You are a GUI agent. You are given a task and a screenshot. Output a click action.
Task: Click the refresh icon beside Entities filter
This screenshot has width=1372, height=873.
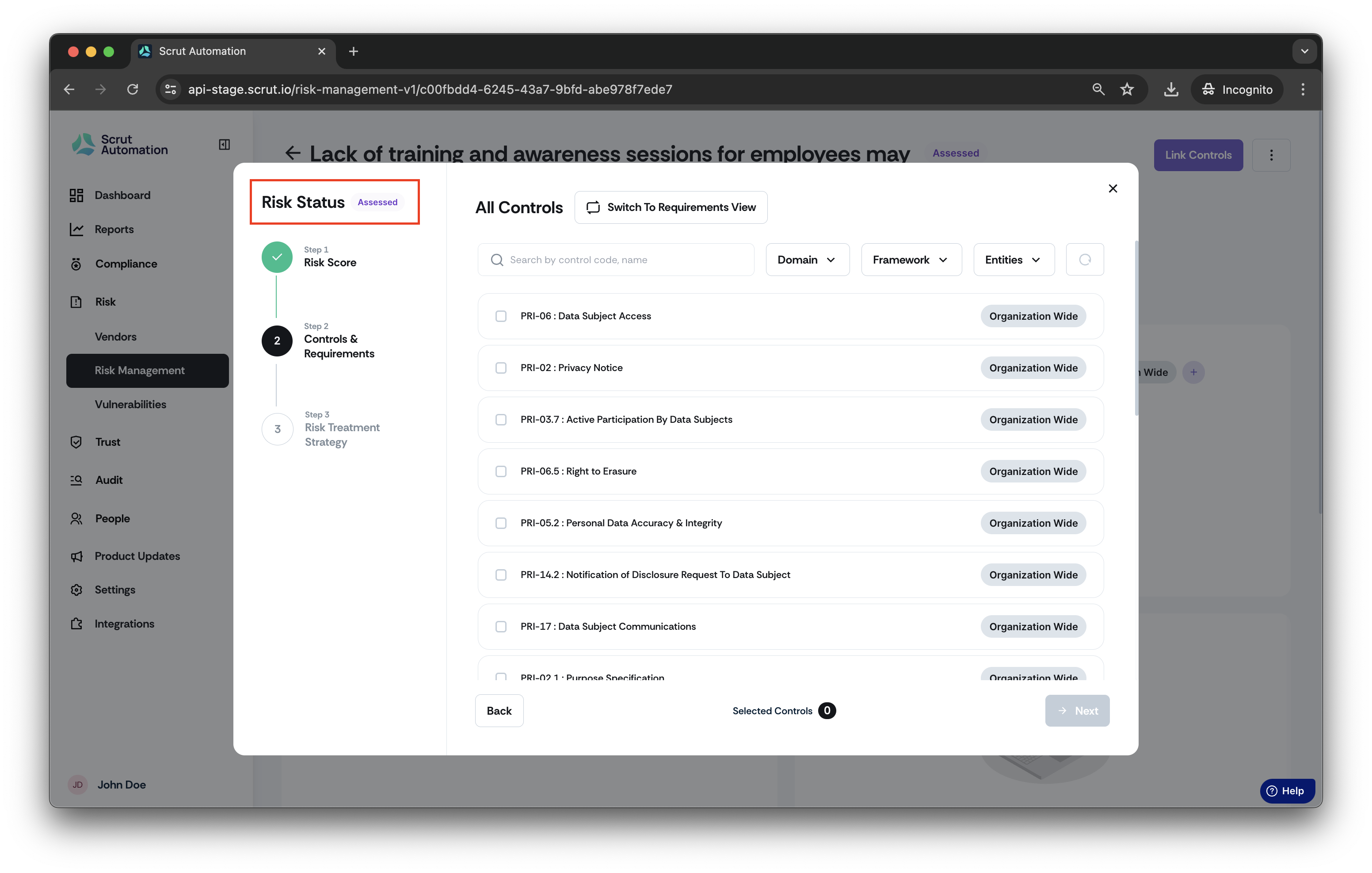pyautogui.click(x=1085, y=260)
